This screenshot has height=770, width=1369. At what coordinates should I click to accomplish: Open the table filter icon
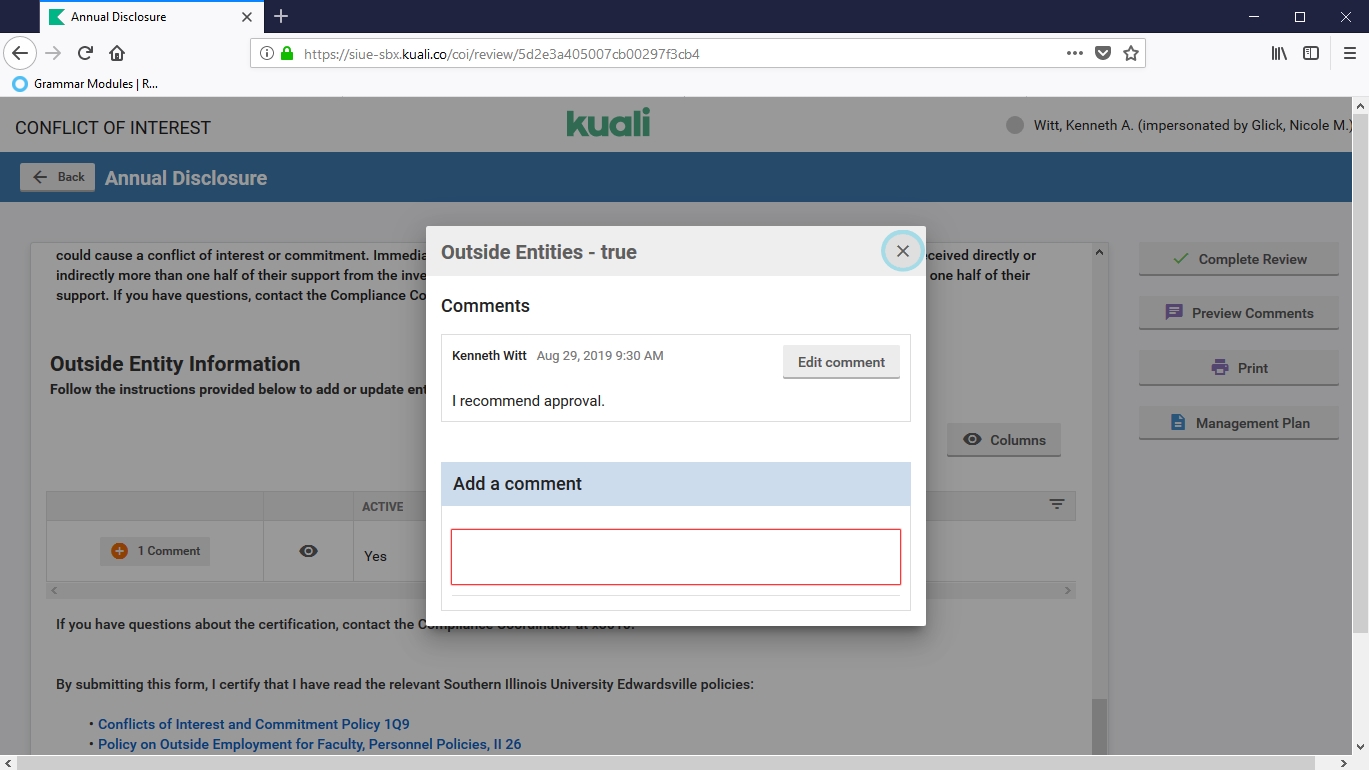click(x=1057, y=505)
